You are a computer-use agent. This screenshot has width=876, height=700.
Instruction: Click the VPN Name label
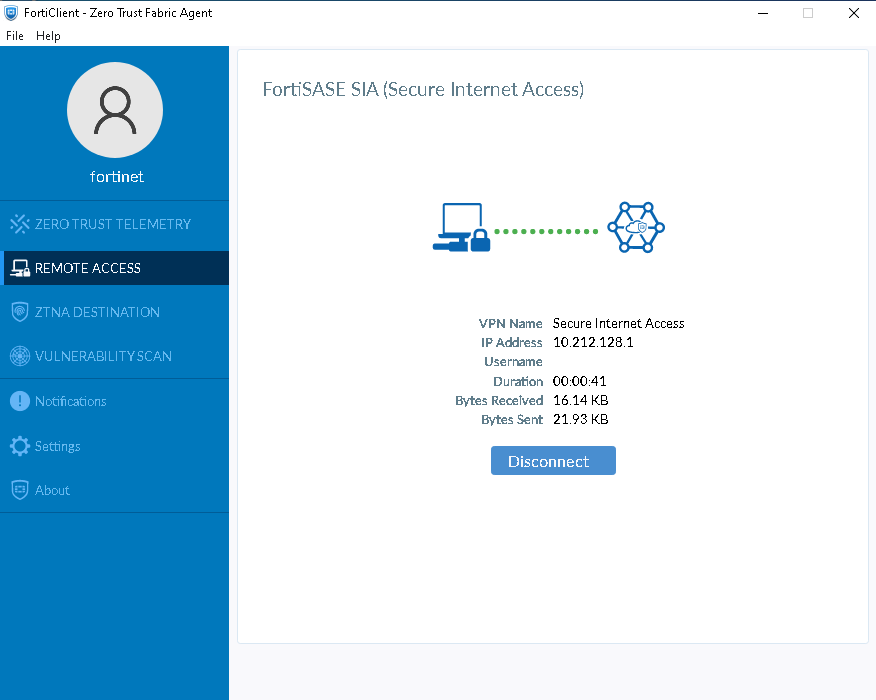(511, 323)
